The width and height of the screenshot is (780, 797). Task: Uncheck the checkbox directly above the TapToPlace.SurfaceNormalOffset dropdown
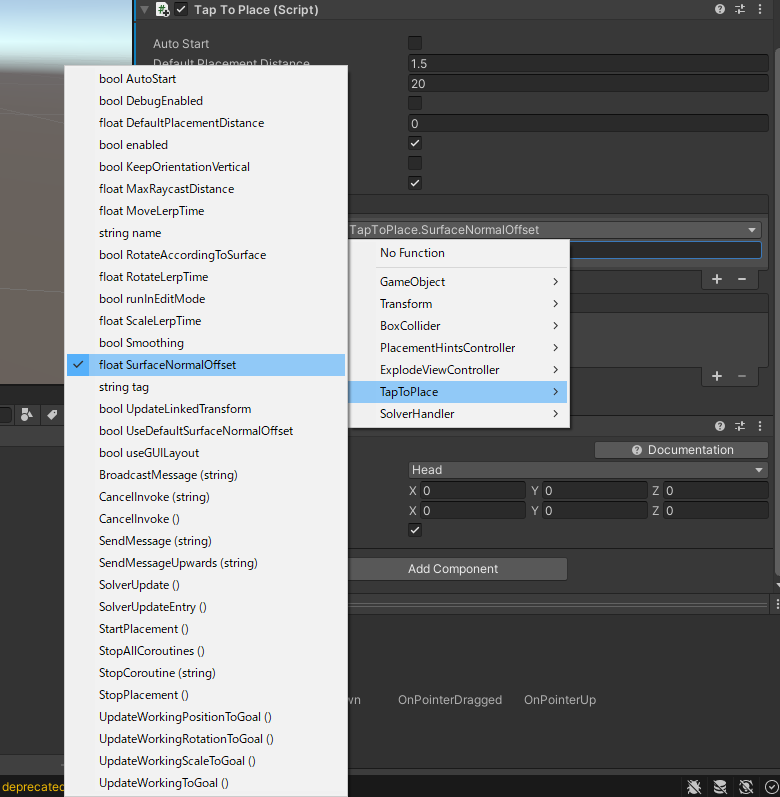point(415,183)
